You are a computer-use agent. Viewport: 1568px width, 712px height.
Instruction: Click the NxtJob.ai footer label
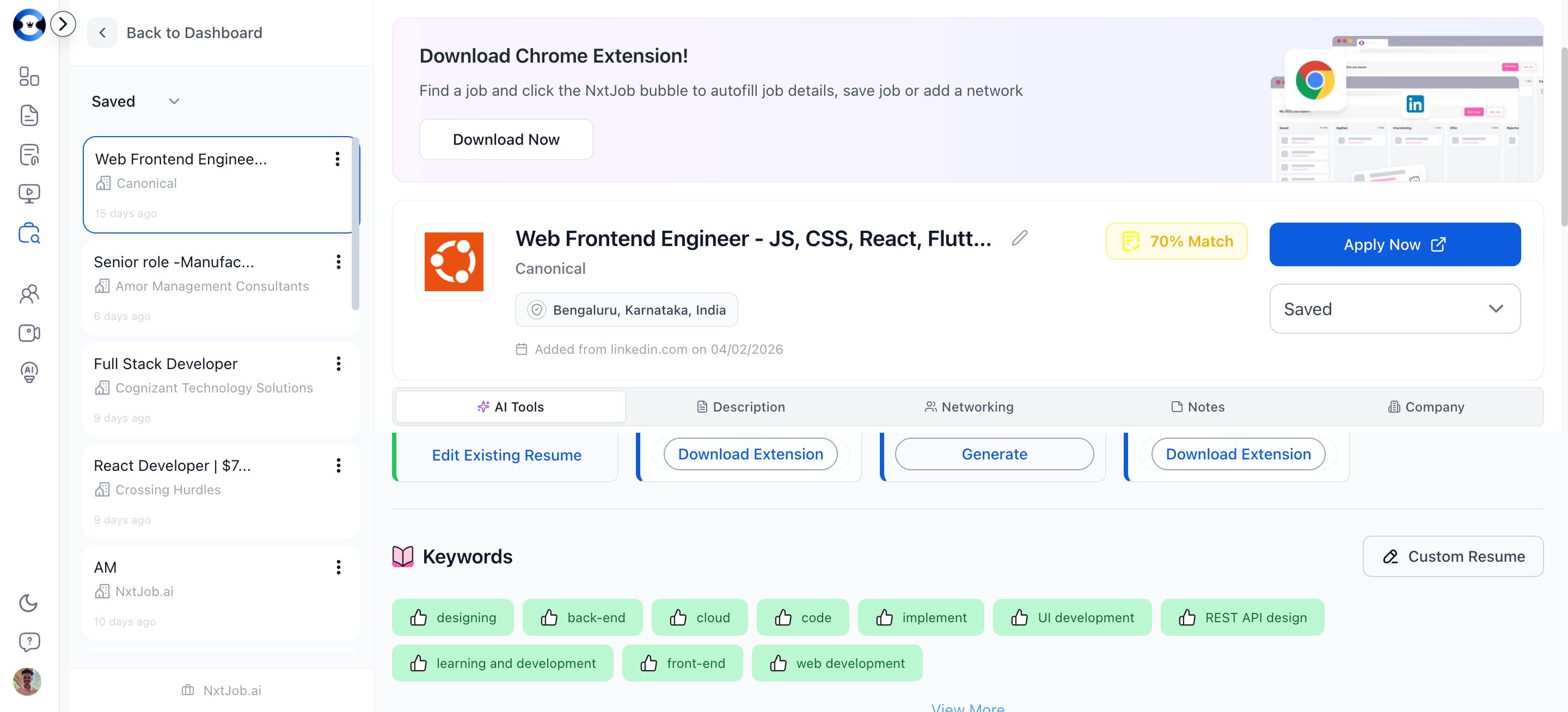tap(222, 690)
